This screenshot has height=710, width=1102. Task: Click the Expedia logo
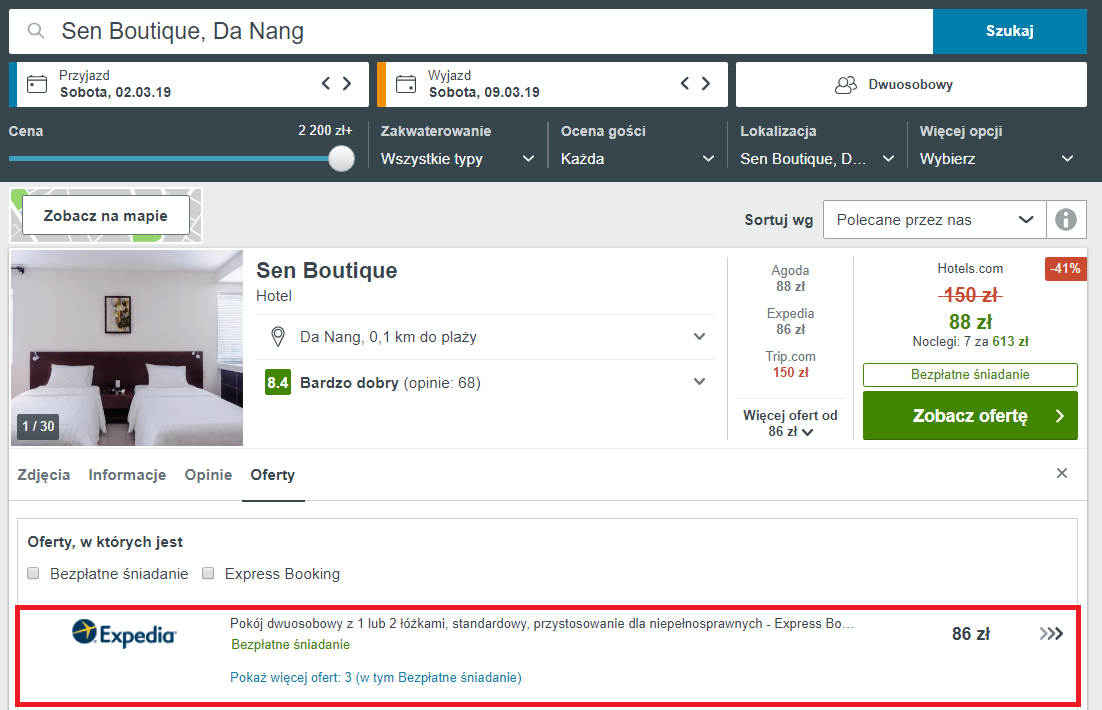(124, 633)
